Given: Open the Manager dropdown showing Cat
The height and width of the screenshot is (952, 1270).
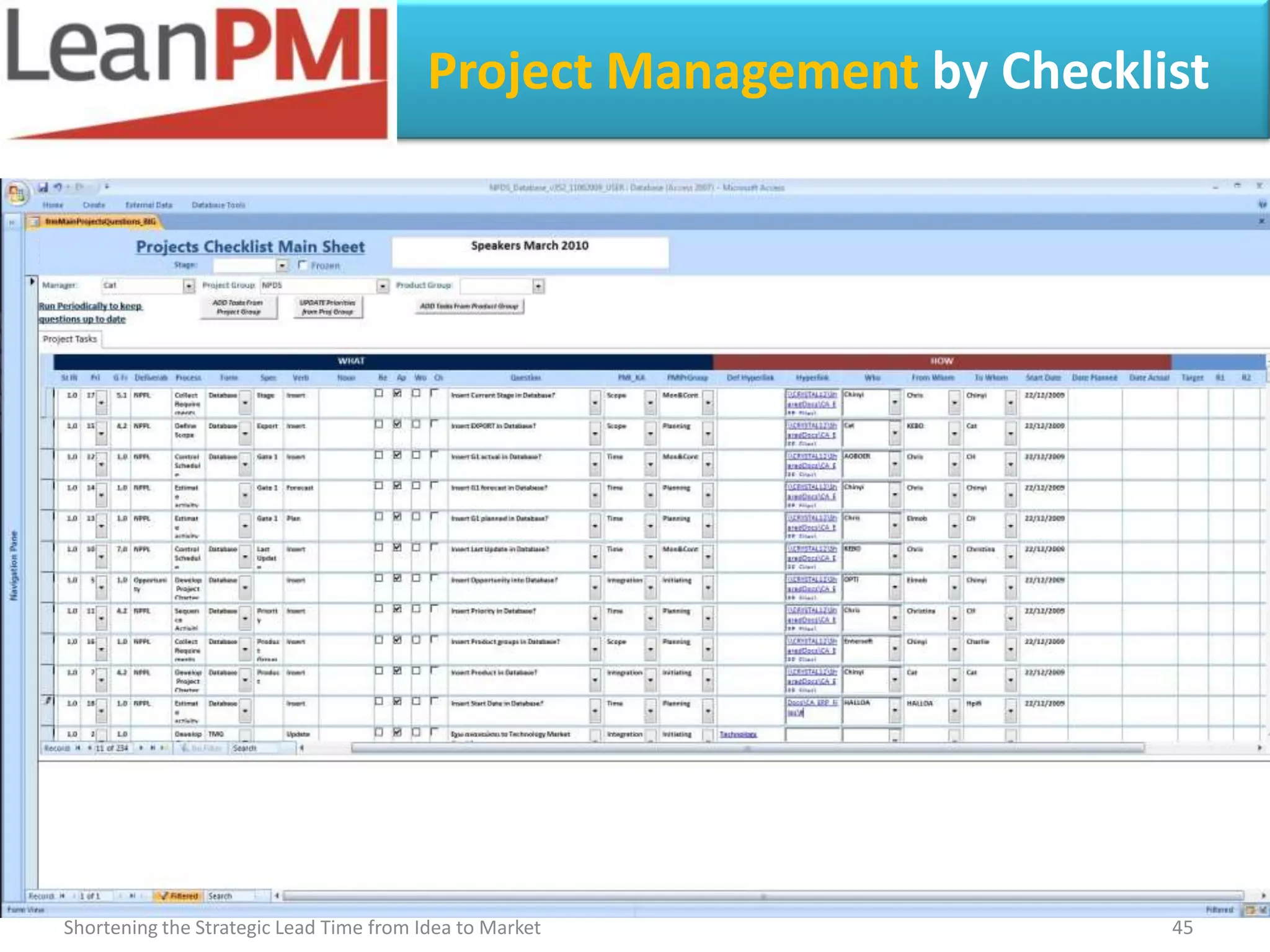Looking at the screenshot, I should pyautogui.click(x=189, y=286).
